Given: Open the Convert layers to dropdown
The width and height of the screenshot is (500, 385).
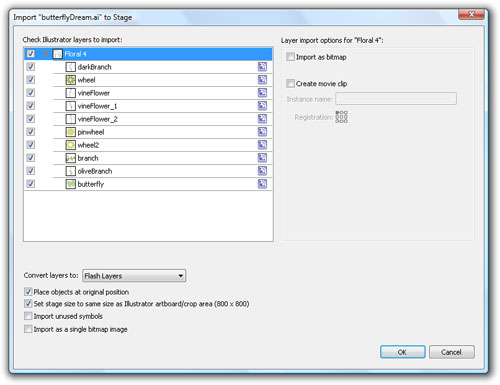Looking at the screenshot, I should (x=134, y=276).
